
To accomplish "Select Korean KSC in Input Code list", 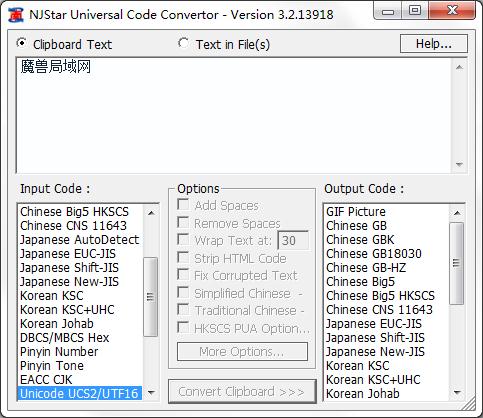I will (x=81, y=296).
